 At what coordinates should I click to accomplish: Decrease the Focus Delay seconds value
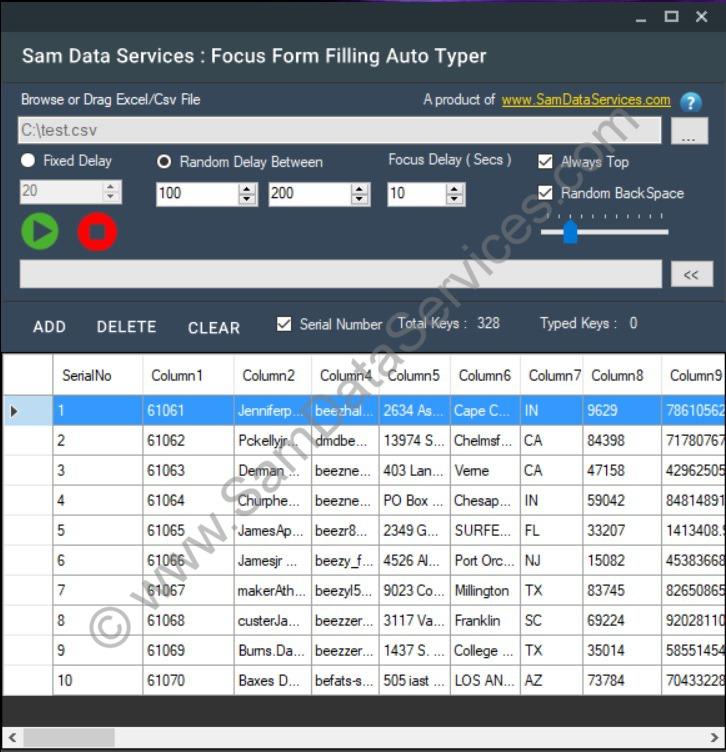pyautogui.click(x=455, y=200)
